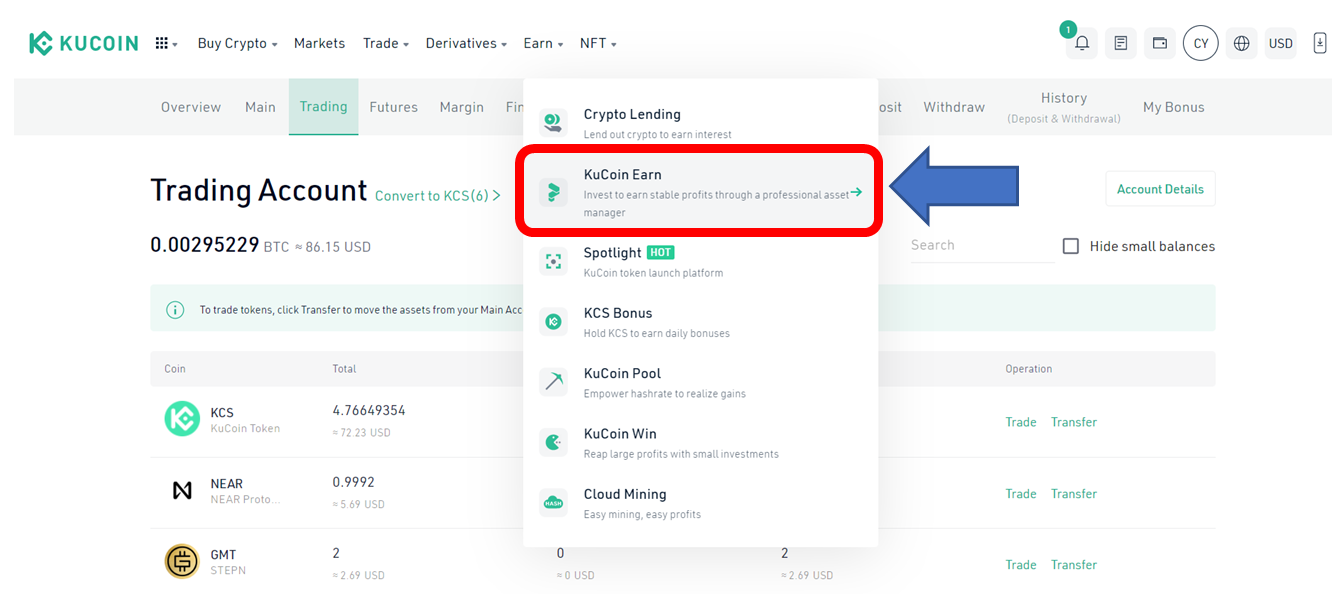The width and height of the screenshot is (1332, 615).
Task: Select KuCoin Earn menu item
Action: tap(700, 192)
